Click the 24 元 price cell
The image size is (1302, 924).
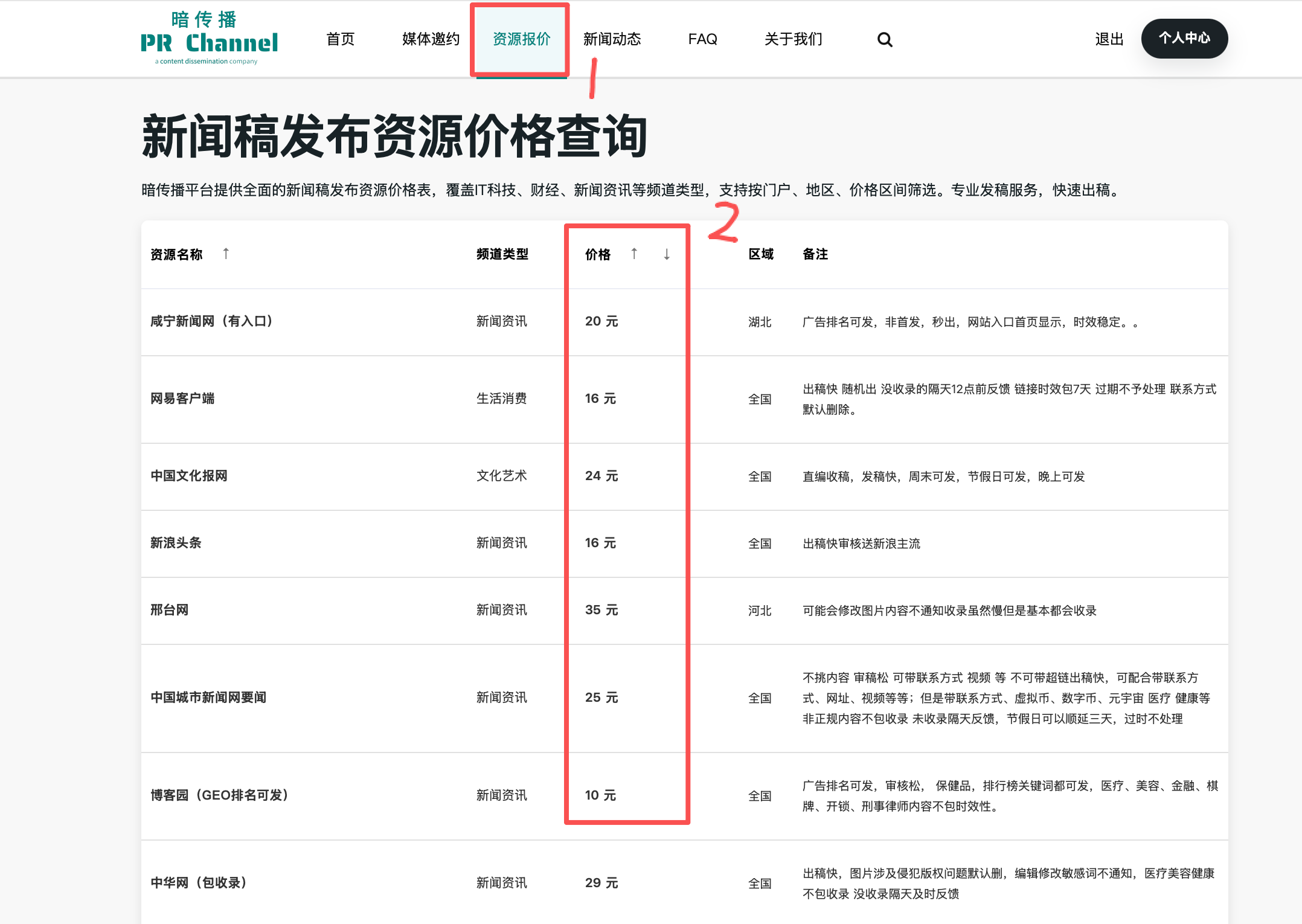[x=601, y=476]
